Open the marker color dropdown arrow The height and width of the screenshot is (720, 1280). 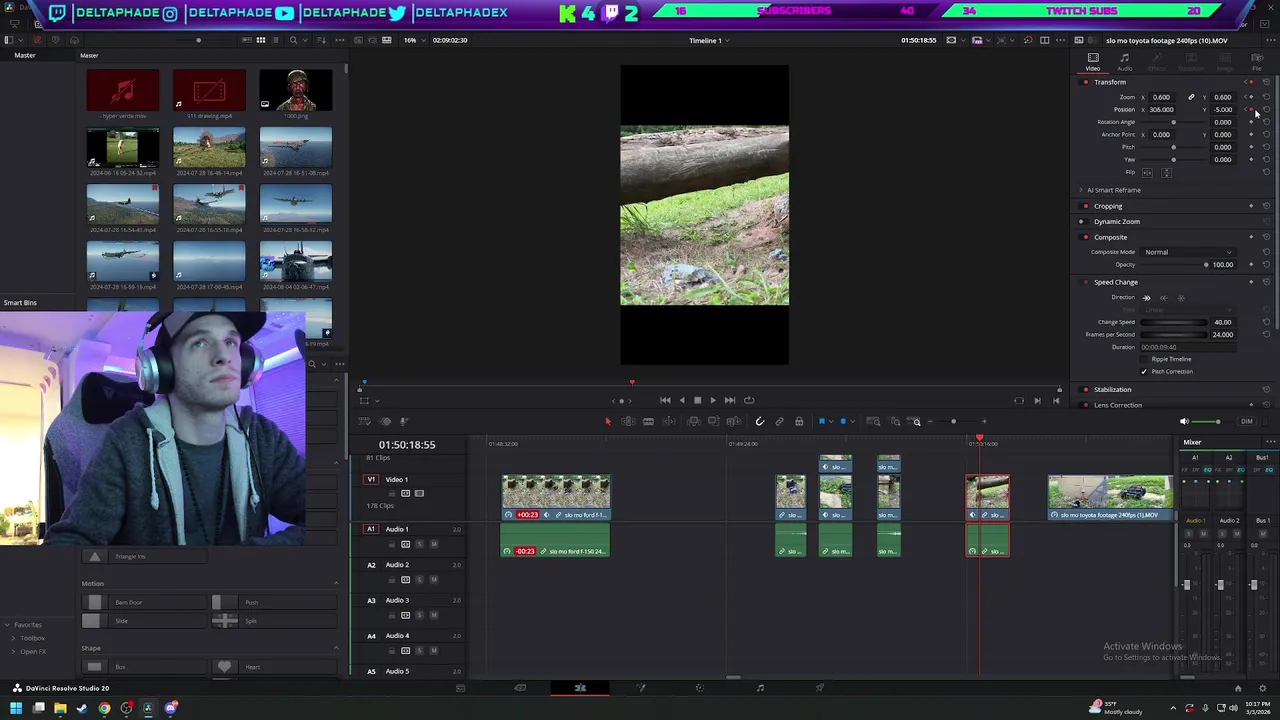pos(852,421)
